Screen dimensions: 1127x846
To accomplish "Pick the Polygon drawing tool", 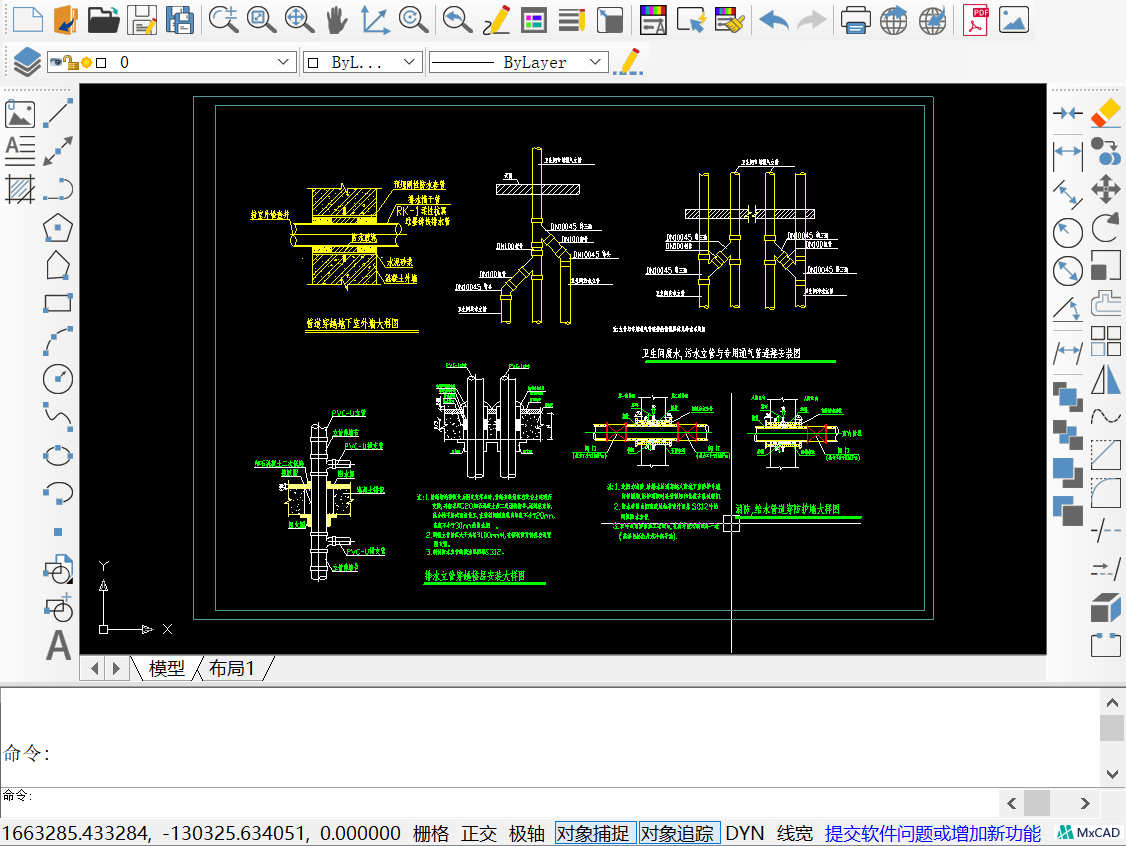I will tap(58, 228).
